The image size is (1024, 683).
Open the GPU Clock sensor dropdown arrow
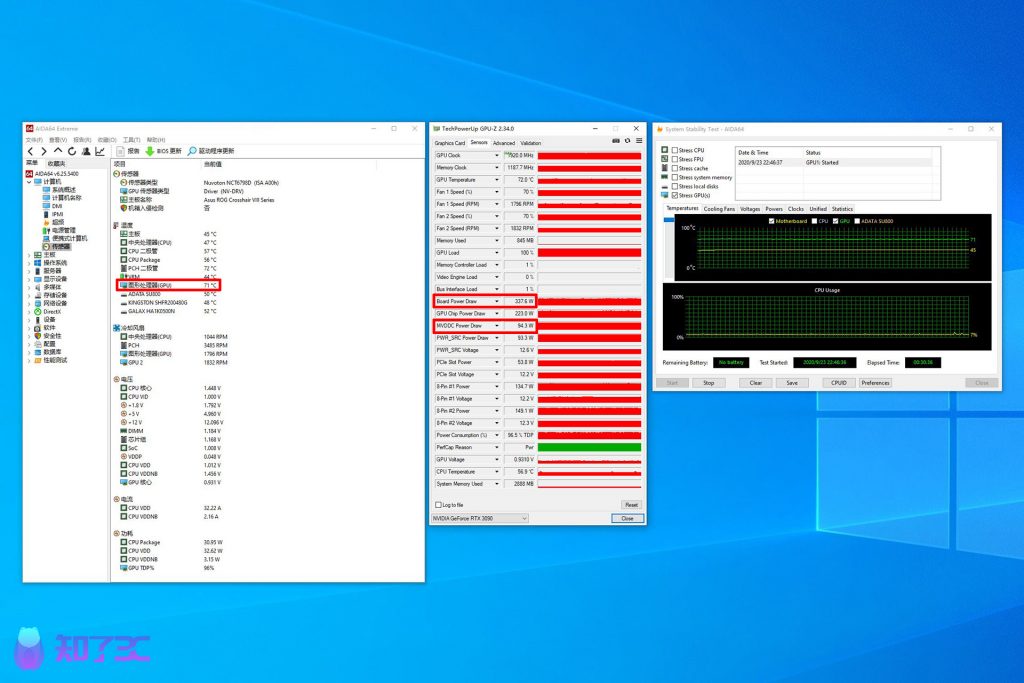coord(497,155)
